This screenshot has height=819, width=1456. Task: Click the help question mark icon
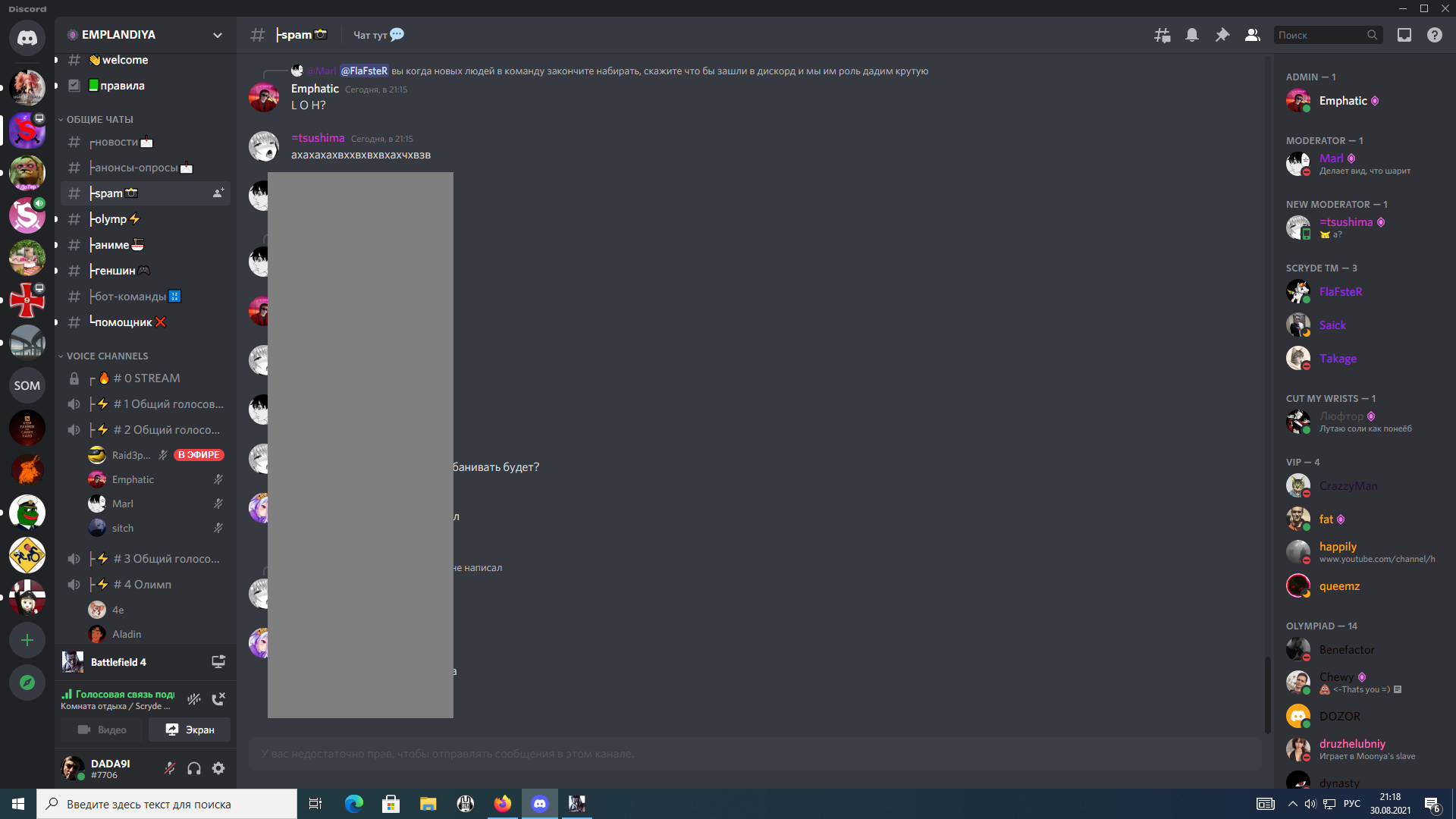point(1434,35)
